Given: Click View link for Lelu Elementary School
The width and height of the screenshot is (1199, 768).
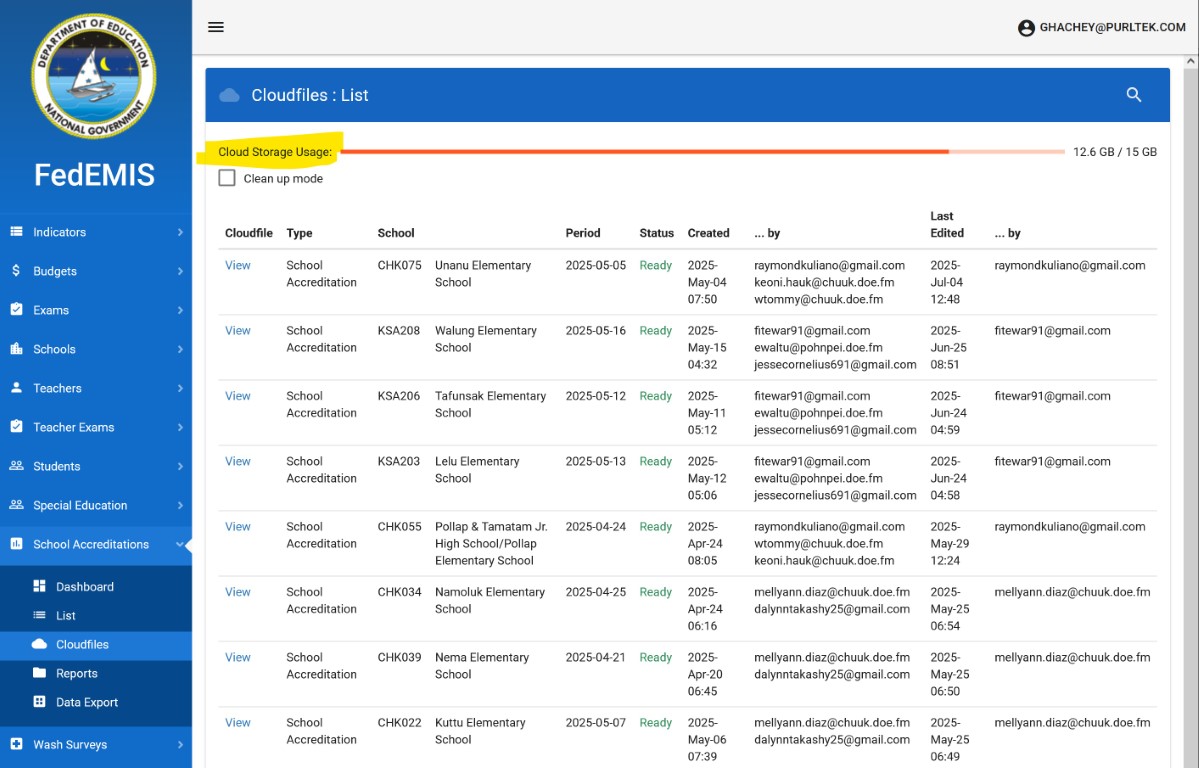Looking at the screenshot, I should click(238, 462).
